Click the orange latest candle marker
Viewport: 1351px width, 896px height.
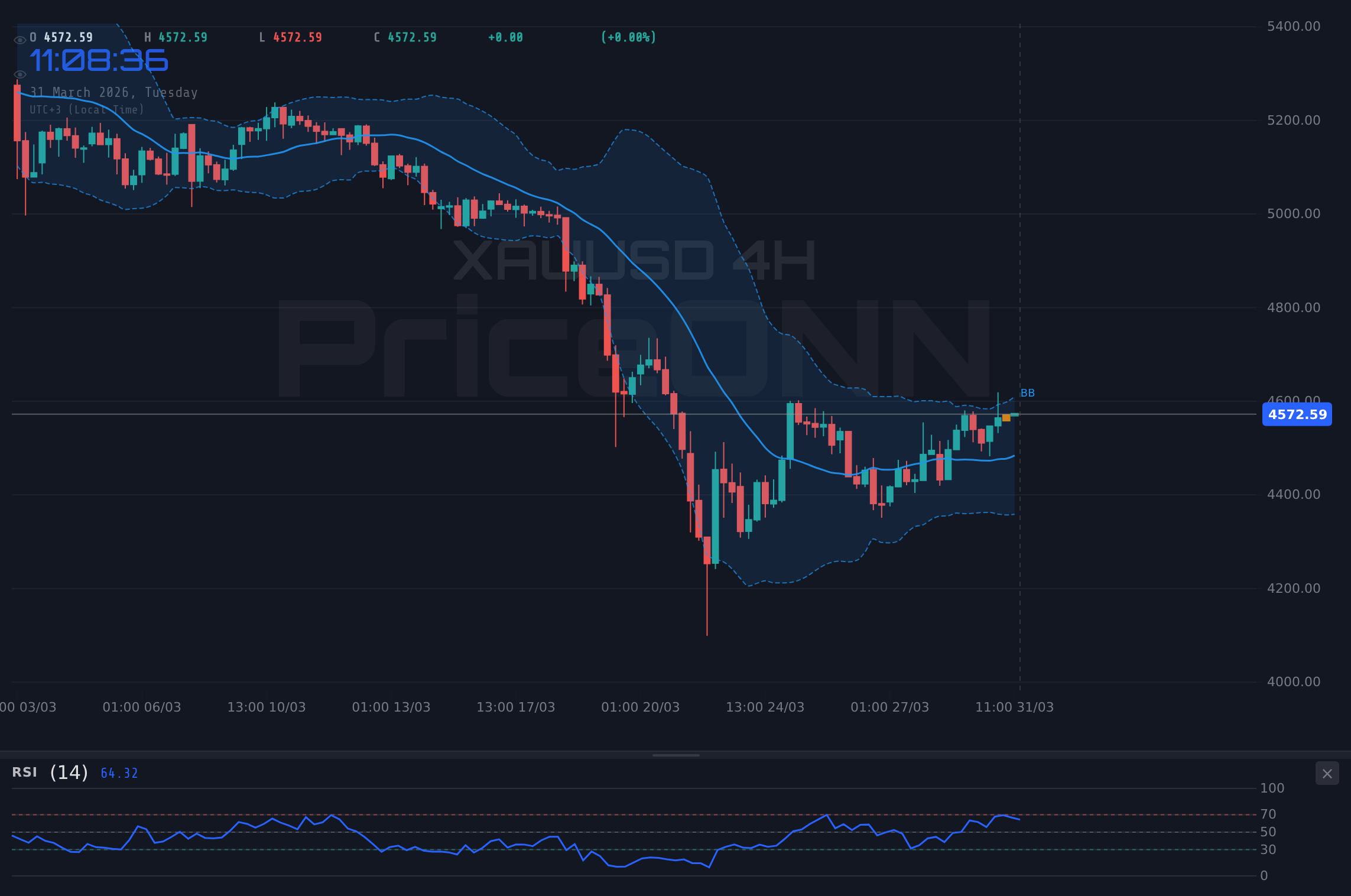(x=1005, y=417)
